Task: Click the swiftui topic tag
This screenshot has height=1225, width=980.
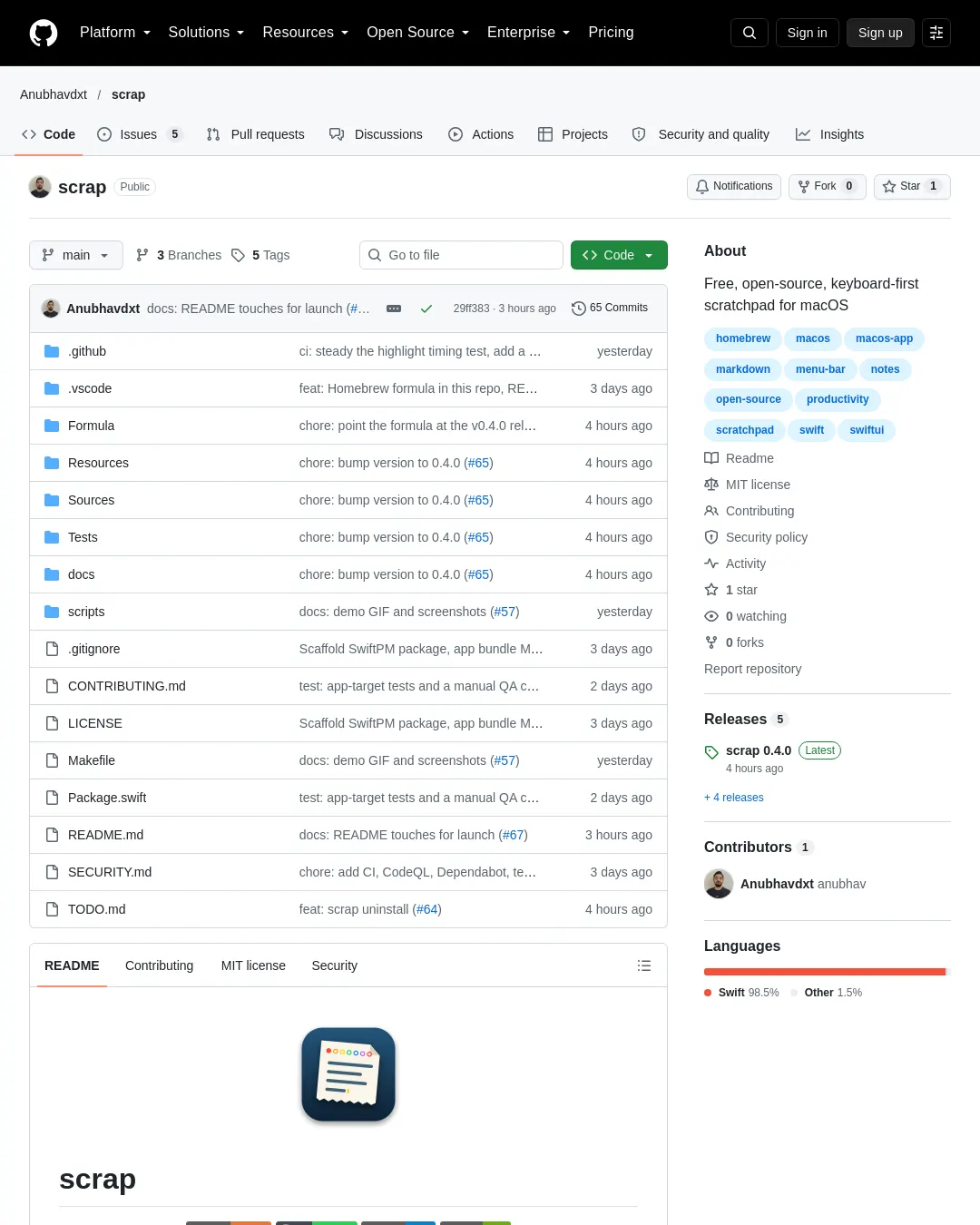Action: 867,430
